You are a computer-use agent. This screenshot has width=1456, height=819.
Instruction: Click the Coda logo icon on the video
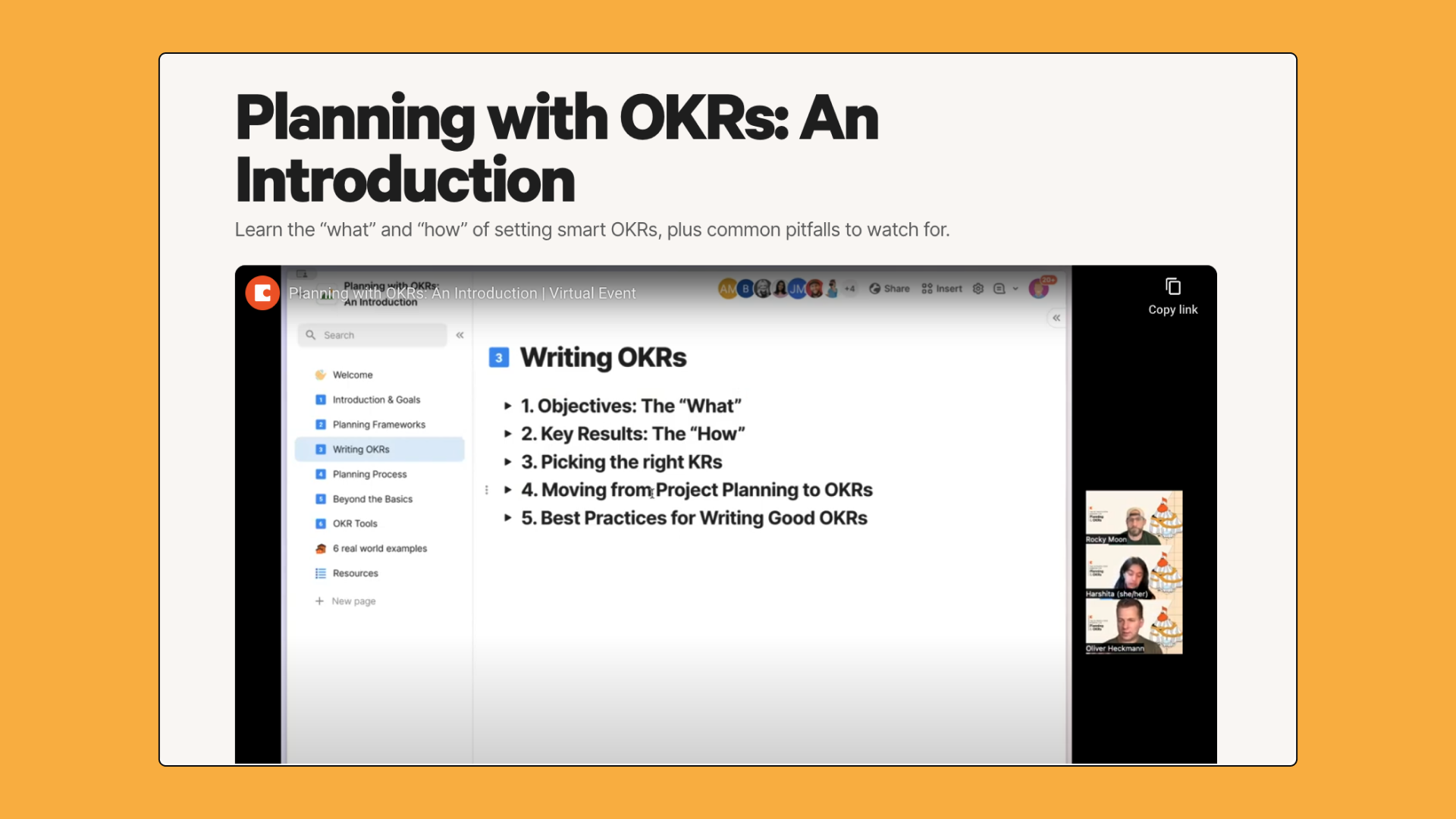point(262,293)
